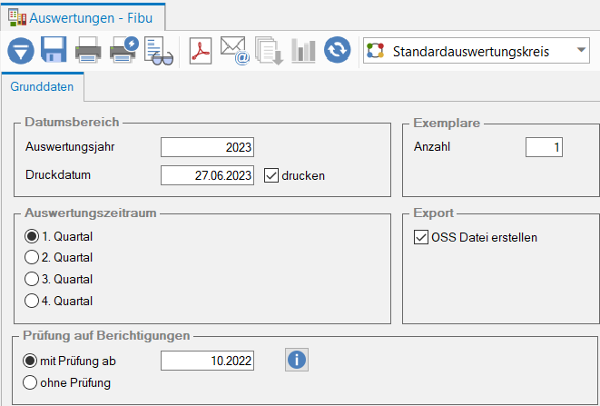
Task: Click the Anzahl copies field
Action: 544,147
